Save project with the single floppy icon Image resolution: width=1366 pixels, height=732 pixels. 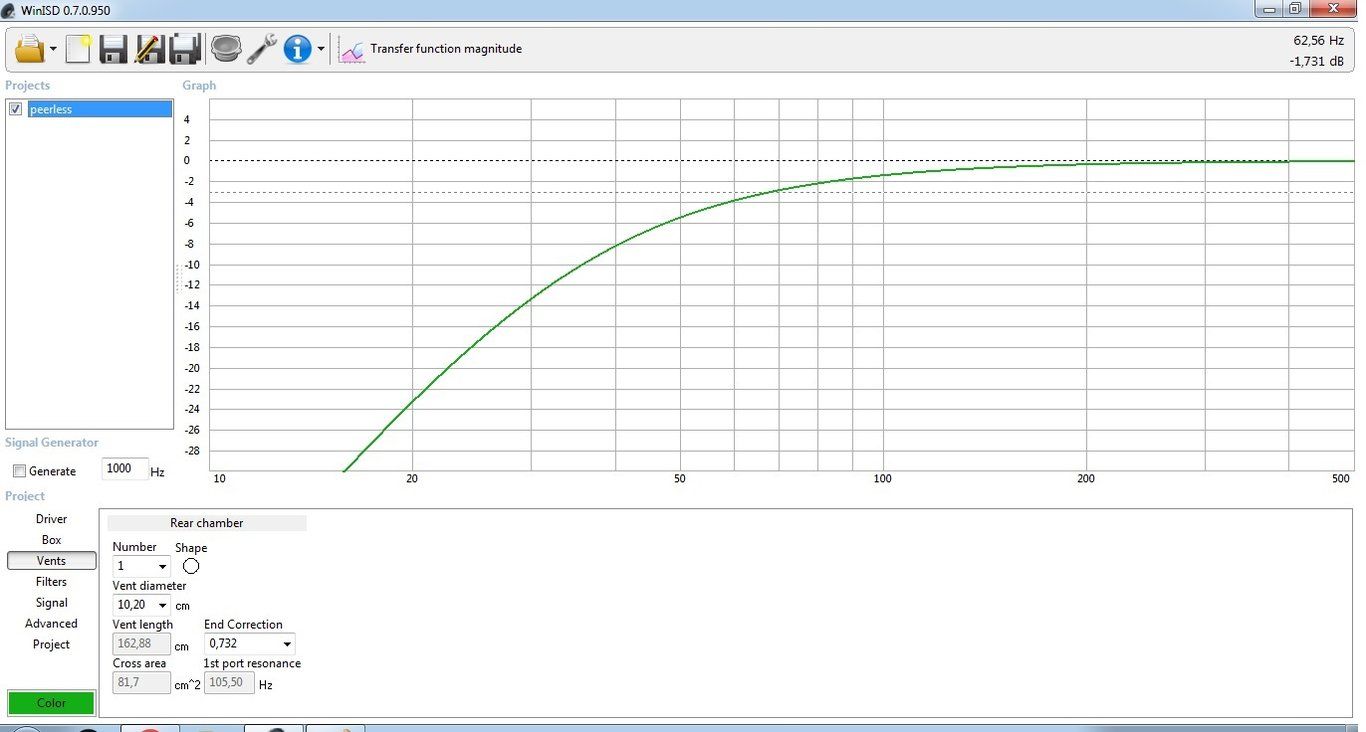[113, 48]
